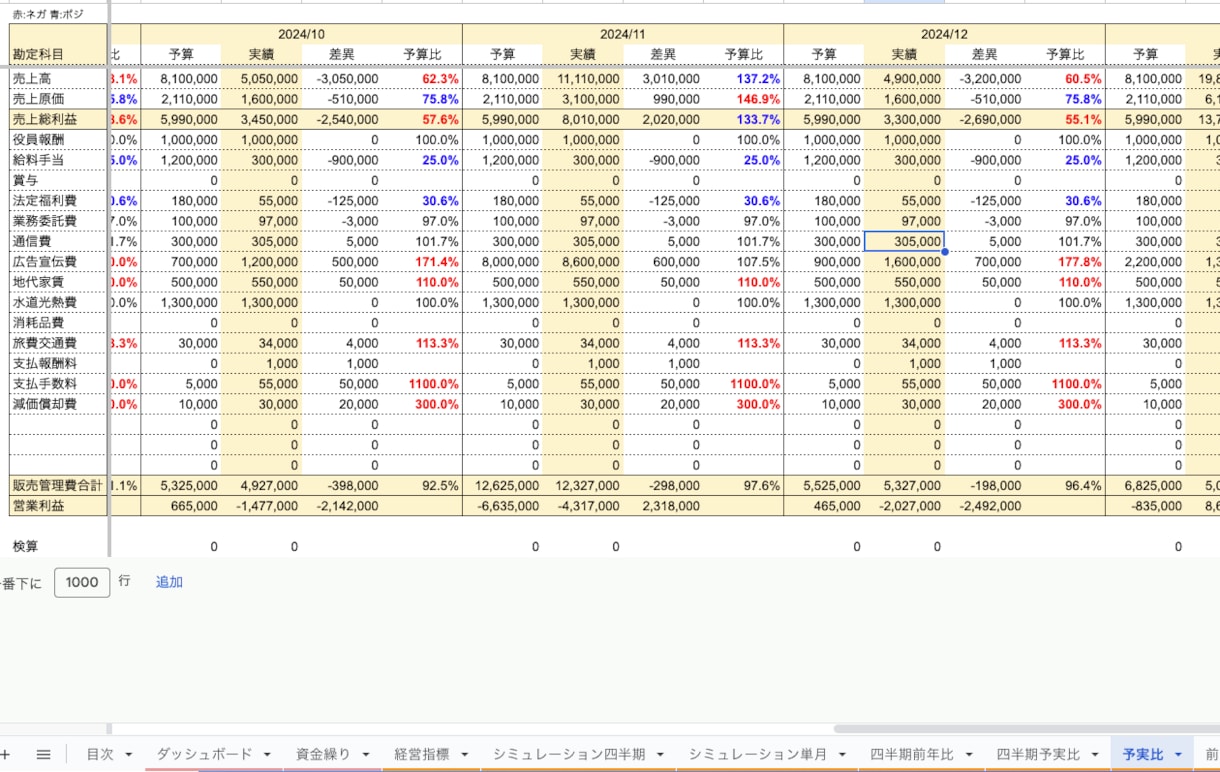Click the 営業利益 row label
This screenshot has height=772, width=1220.
coord(57,506)
